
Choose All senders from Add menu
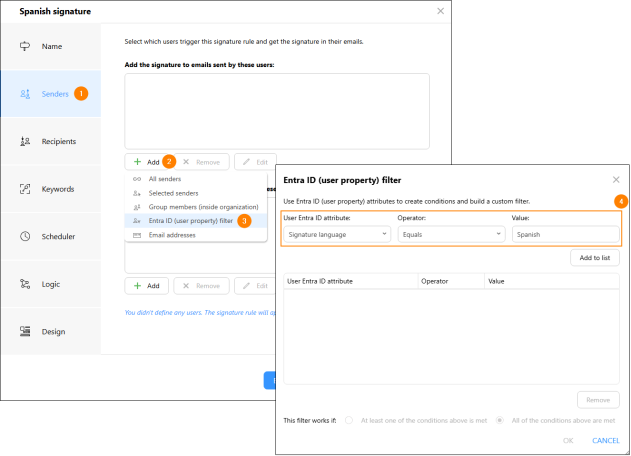pos(196,179)
